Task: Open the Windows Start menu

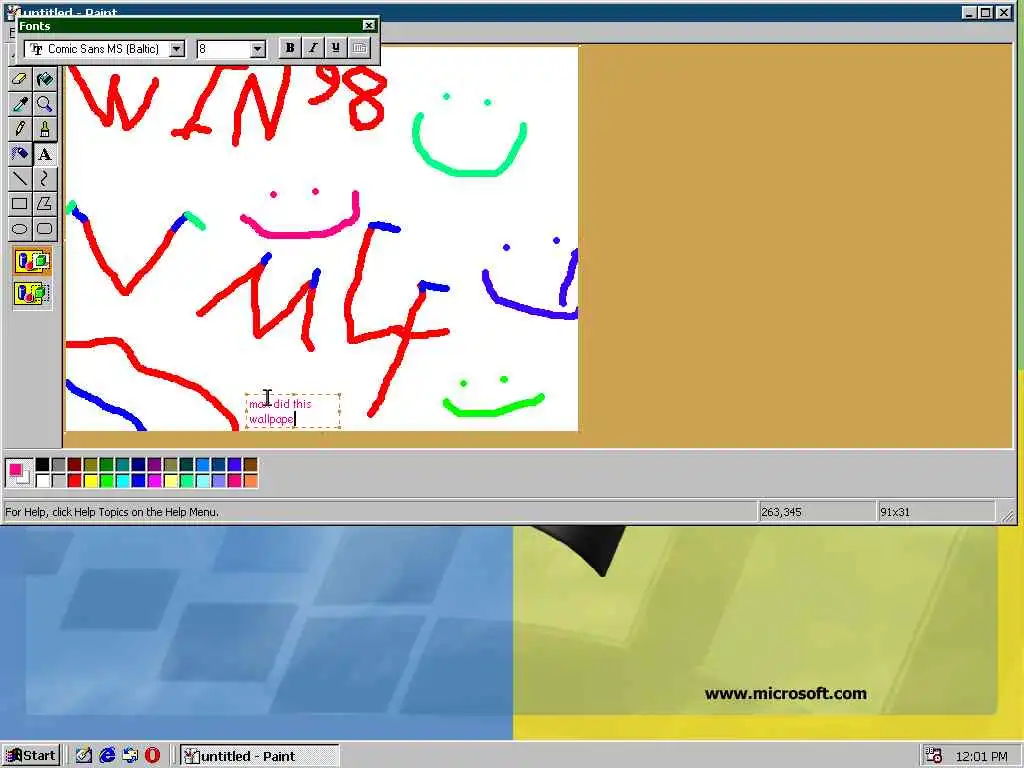Action: coord(31,756)
